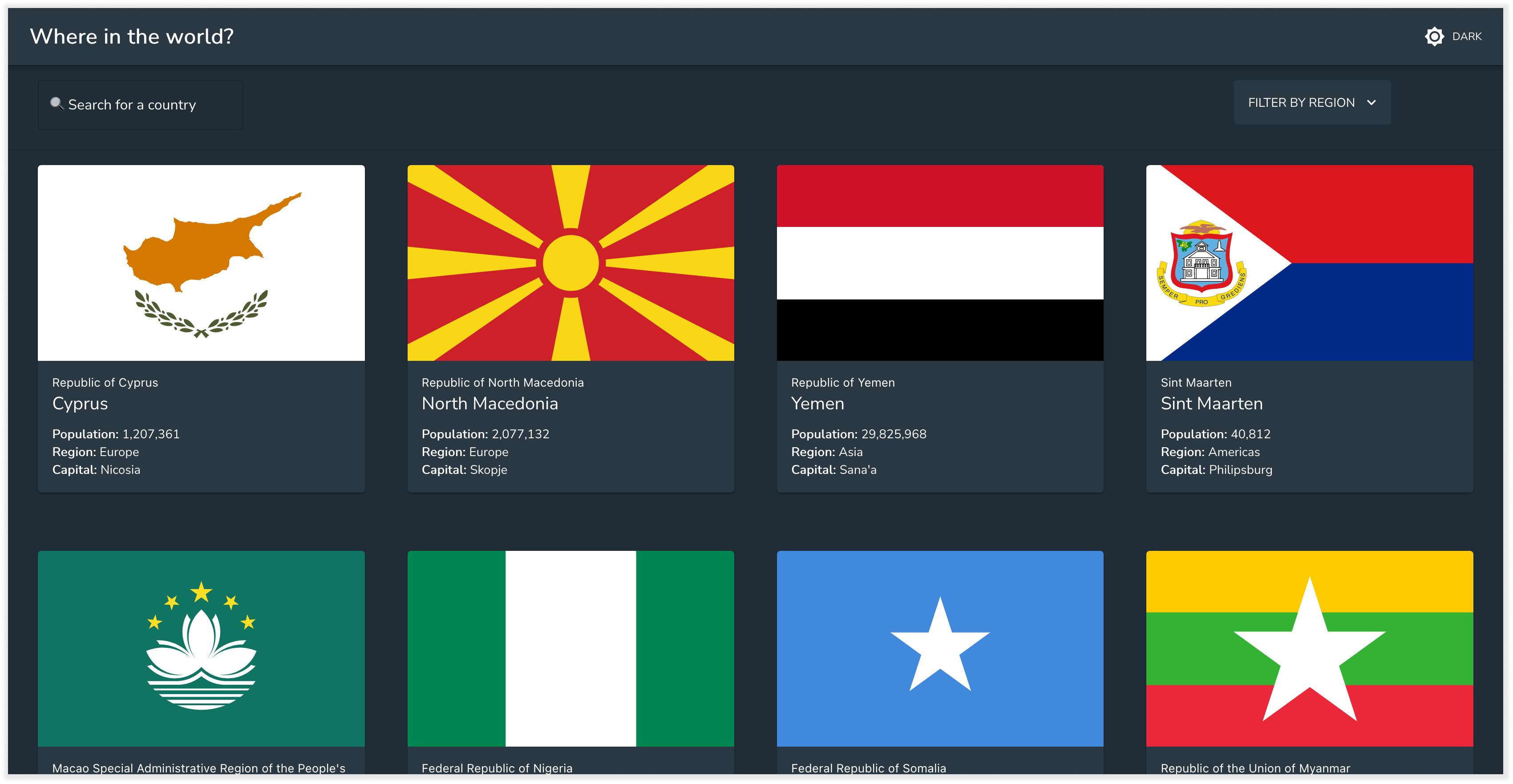Click the Macao flag image
Viewport: 1513px width, 784px height.
click(x=201, y=648)
